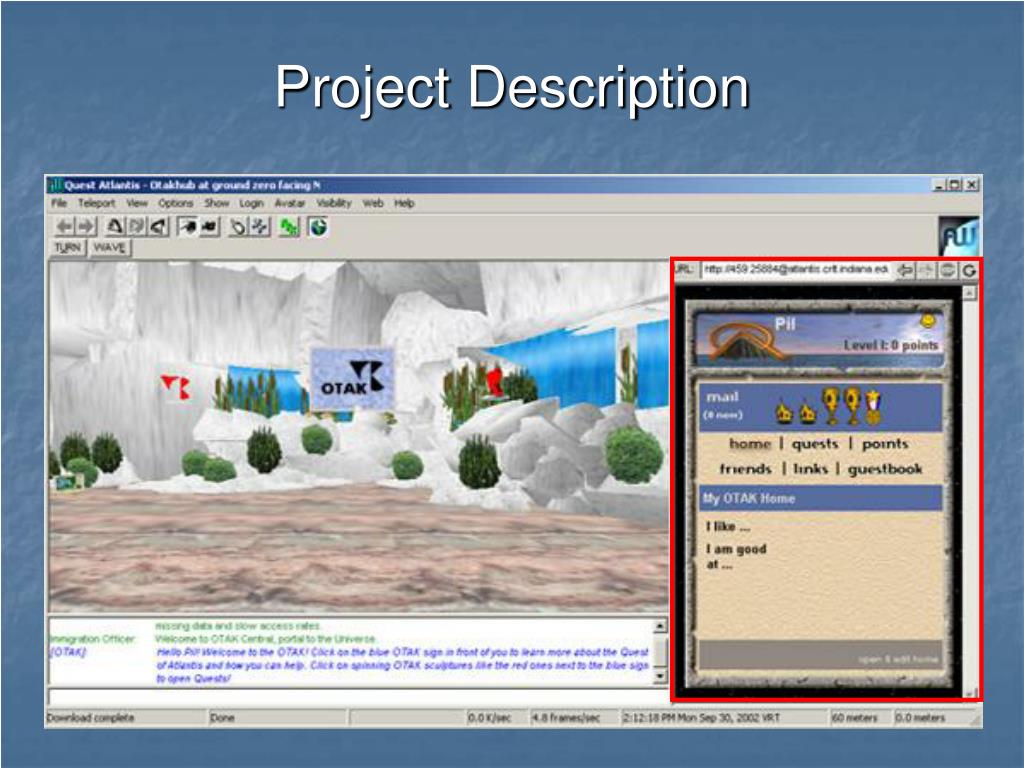Click into the chat input box
This screenshot has width=1024, height=768.
click(358, 697)
